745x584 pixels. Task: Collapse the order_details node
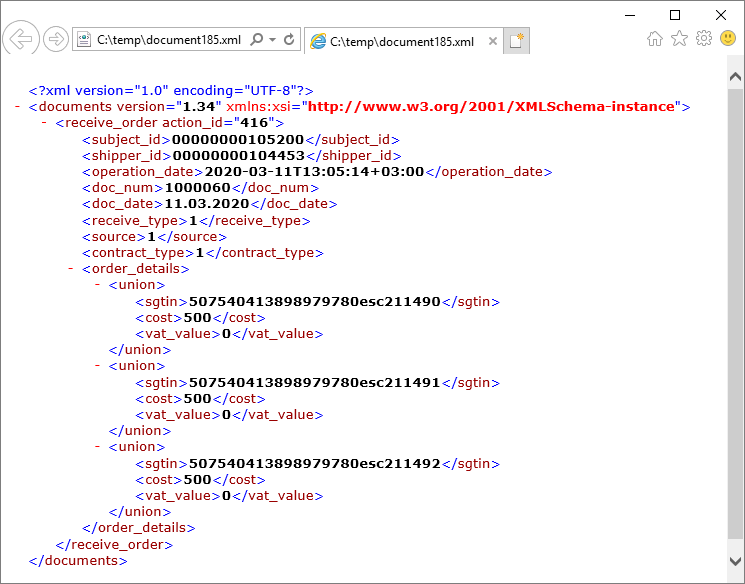coord(70,269)
